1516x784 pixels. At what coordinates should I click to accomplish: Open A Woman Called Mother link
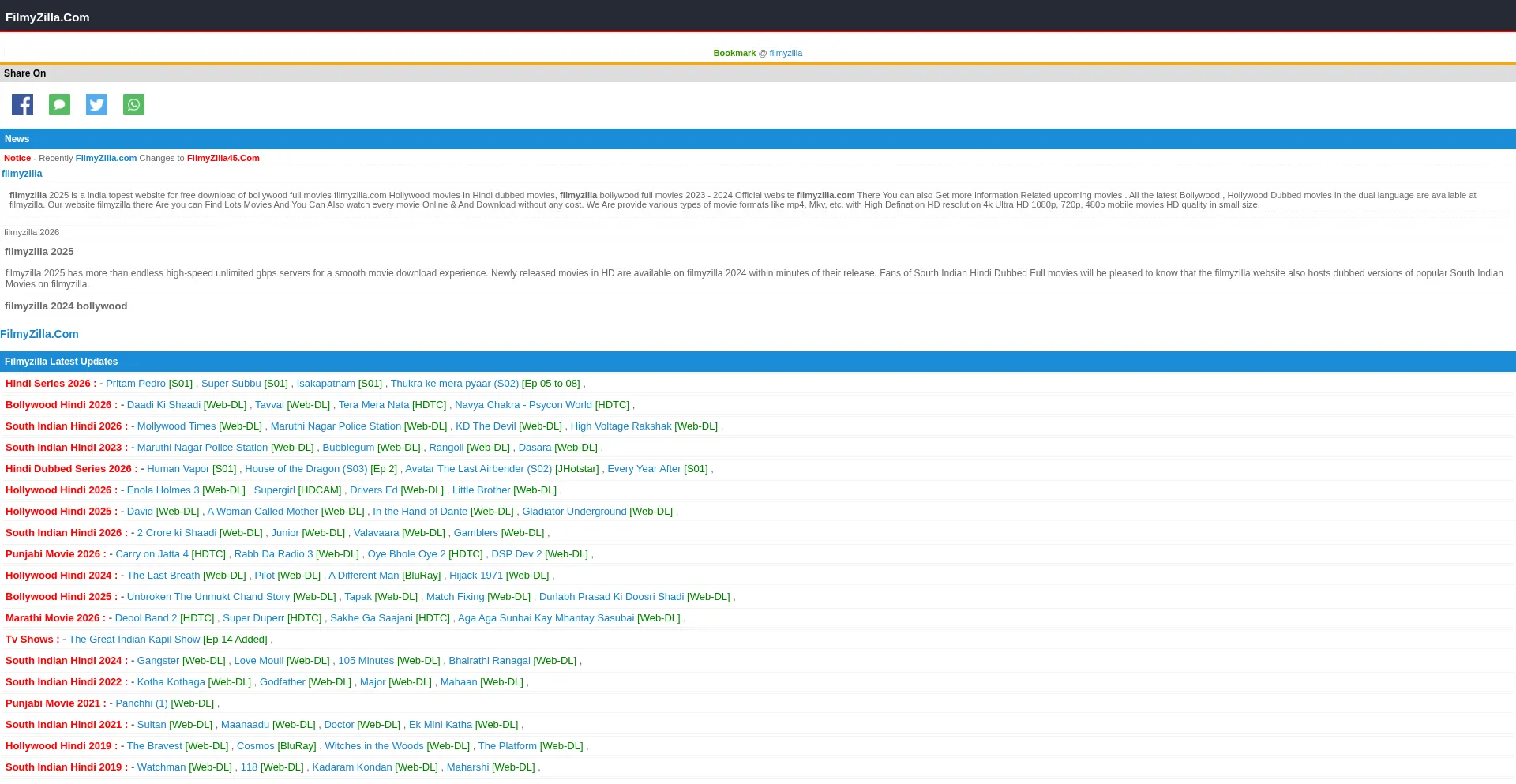[263, 512]
